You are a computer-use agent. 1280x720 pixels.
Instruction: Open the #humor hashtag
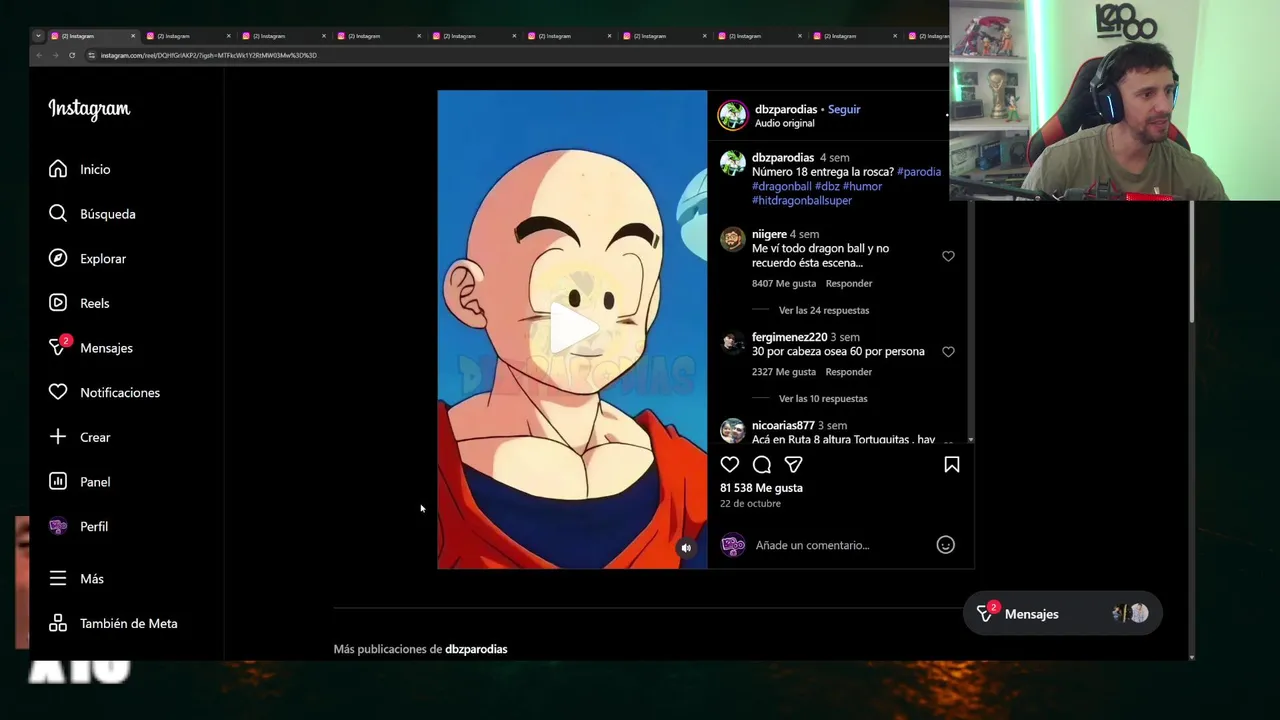click(863, 186)
